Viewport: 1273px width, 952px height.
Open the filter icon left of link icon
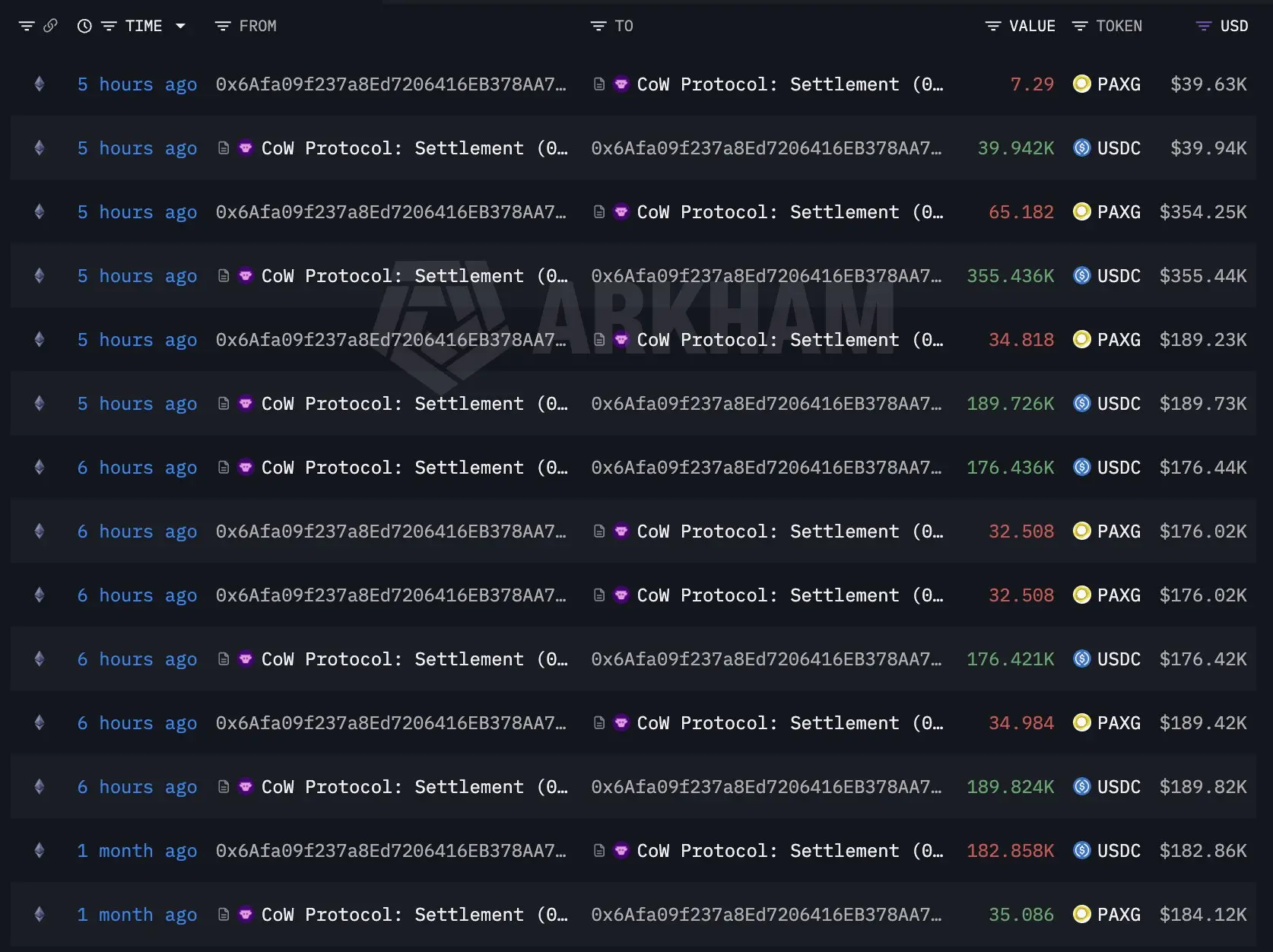(27, 26)
